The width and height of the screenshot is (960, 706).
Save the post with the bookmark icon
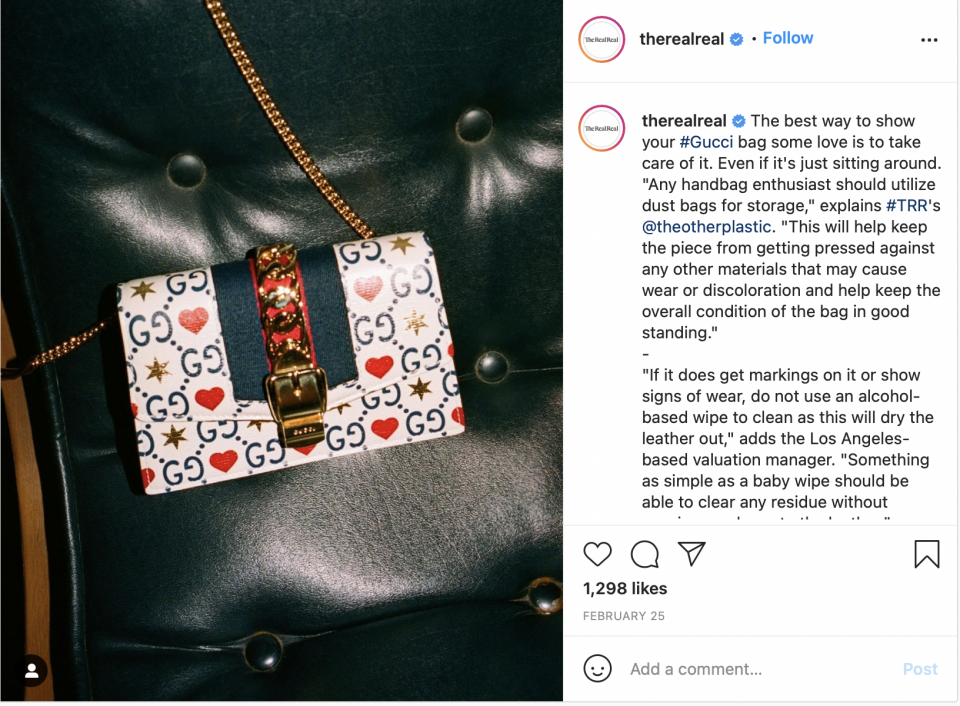(x=926, y=554)
